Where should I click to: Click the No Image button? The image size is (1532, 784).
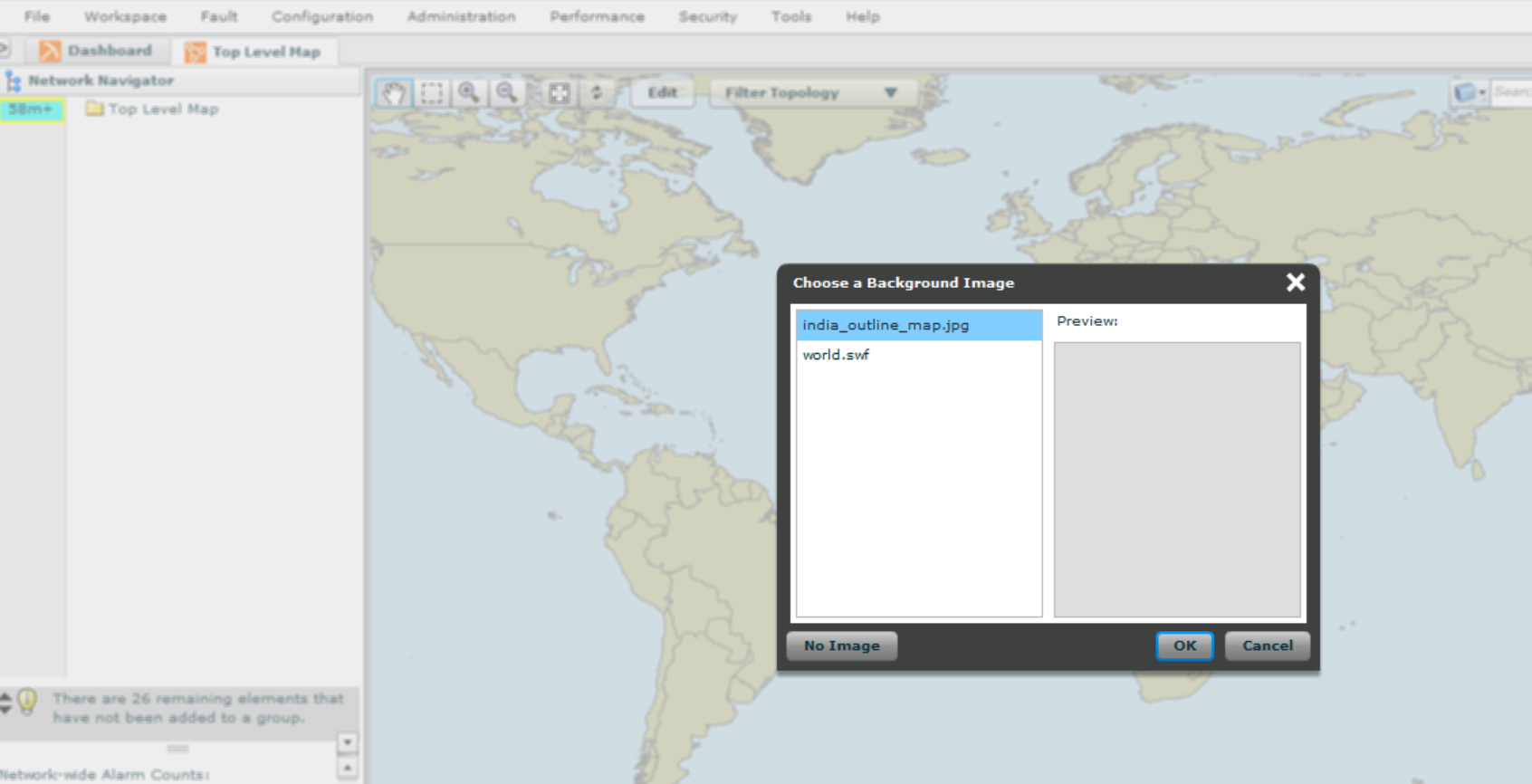pyautogui.click(x=842, y=645)
